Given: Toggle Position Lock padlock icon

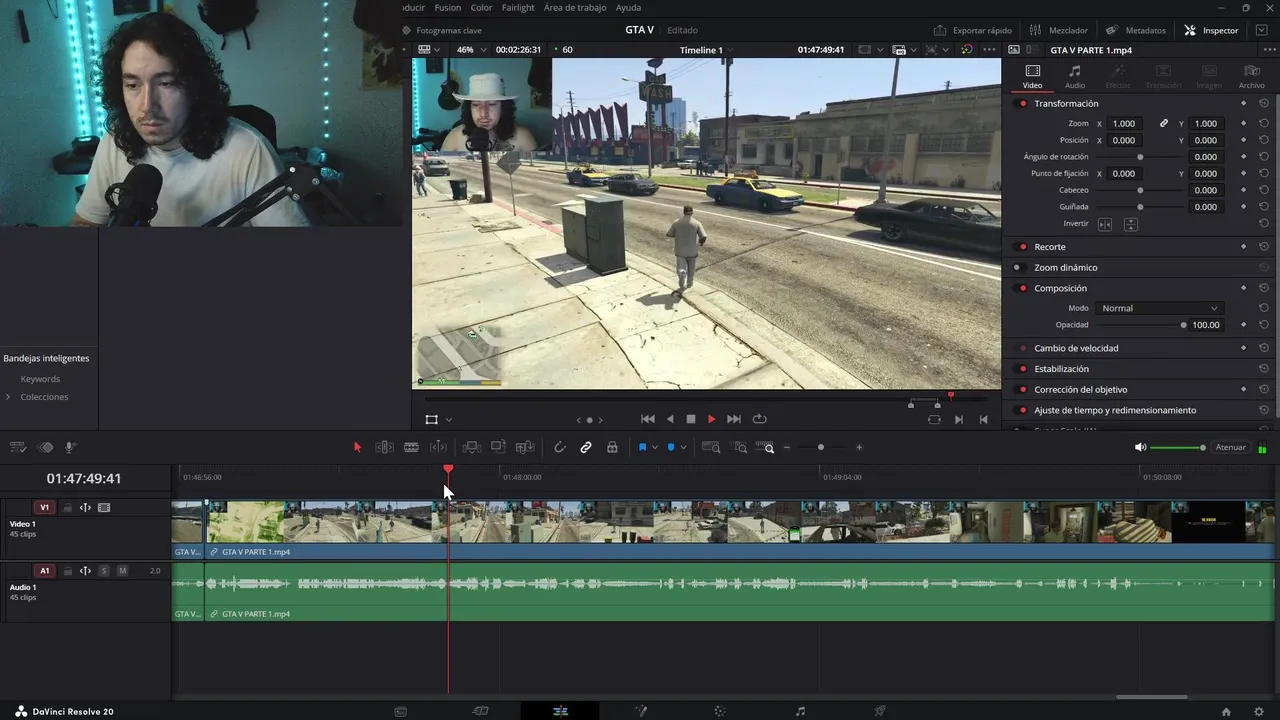Looking at the screenshot, I should 612,447.
